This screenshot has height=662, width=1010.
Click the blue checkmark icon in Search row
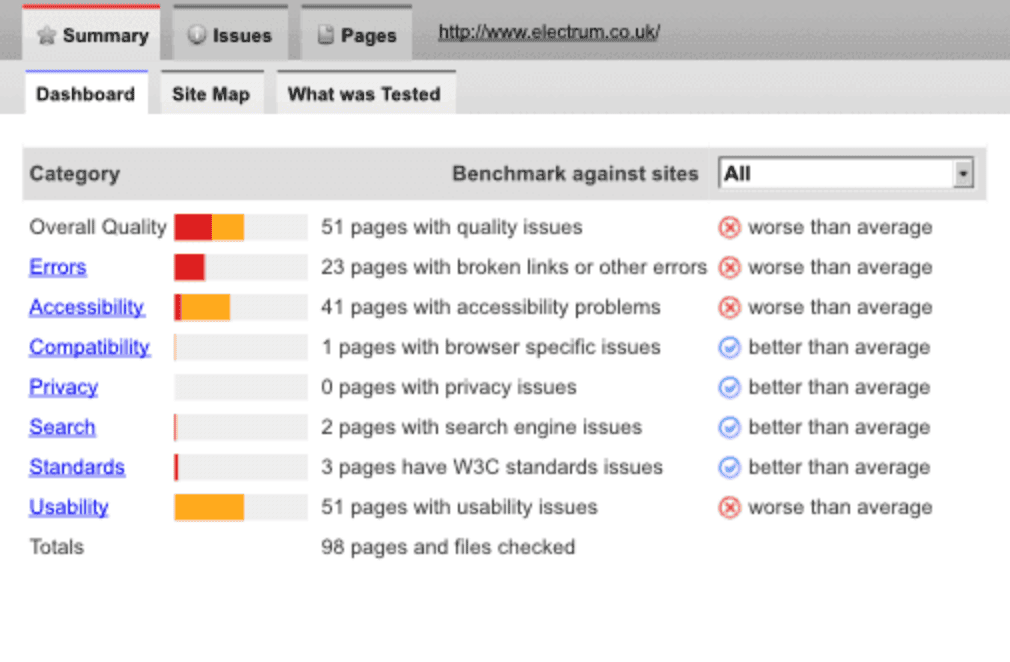pyautogui.click(x=729, y=428)
